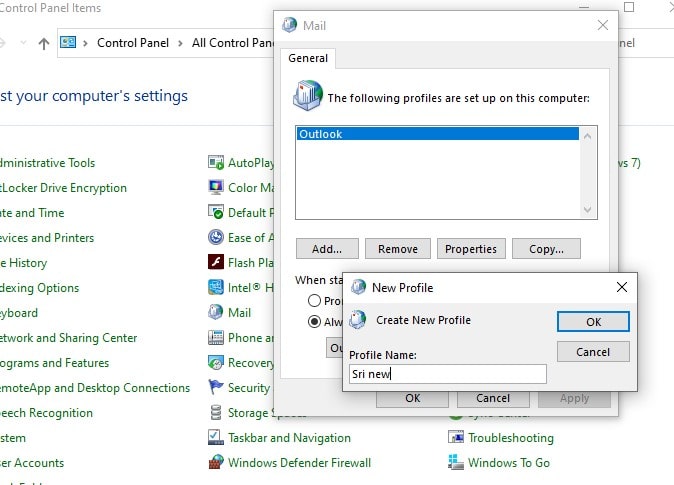Click the Ease of Access icon

pos(216,237)
